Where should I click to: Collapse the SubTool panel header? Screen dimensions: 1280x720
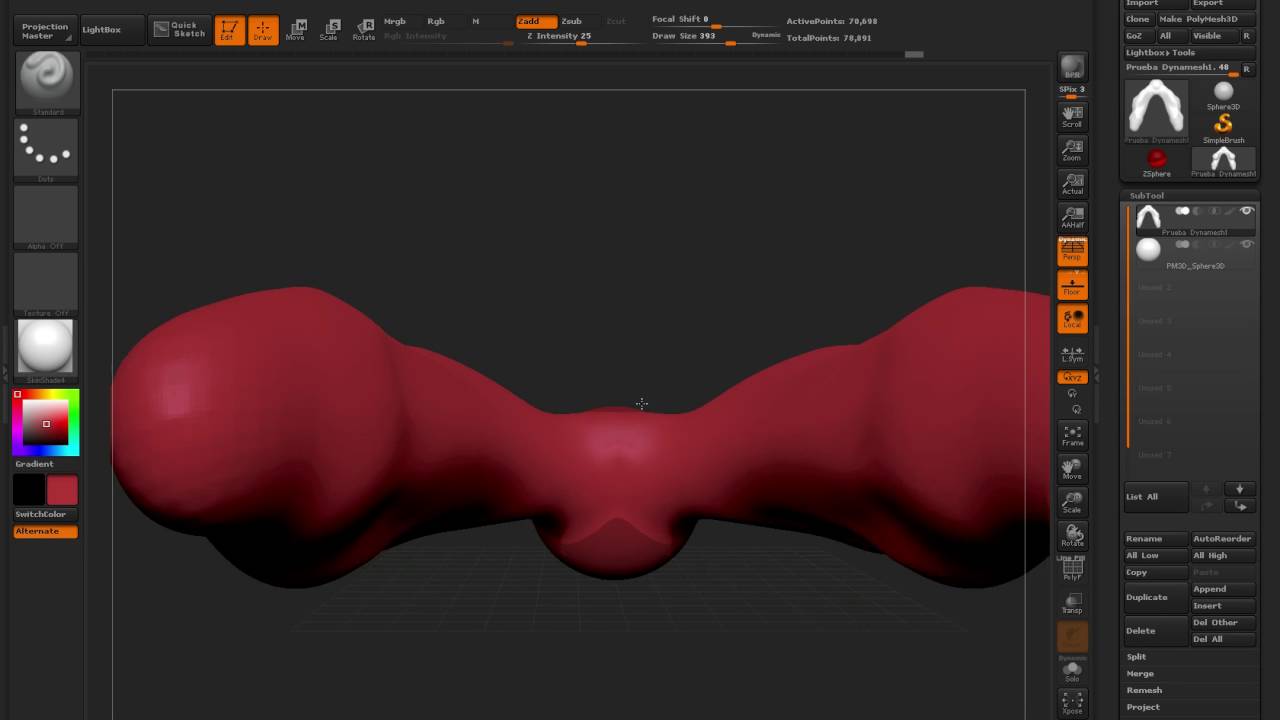(1147, 196)
